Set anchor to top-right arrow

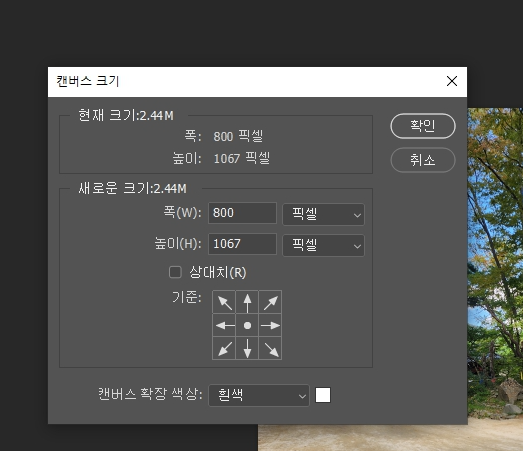pyautogui.click(x=270, y=302)
